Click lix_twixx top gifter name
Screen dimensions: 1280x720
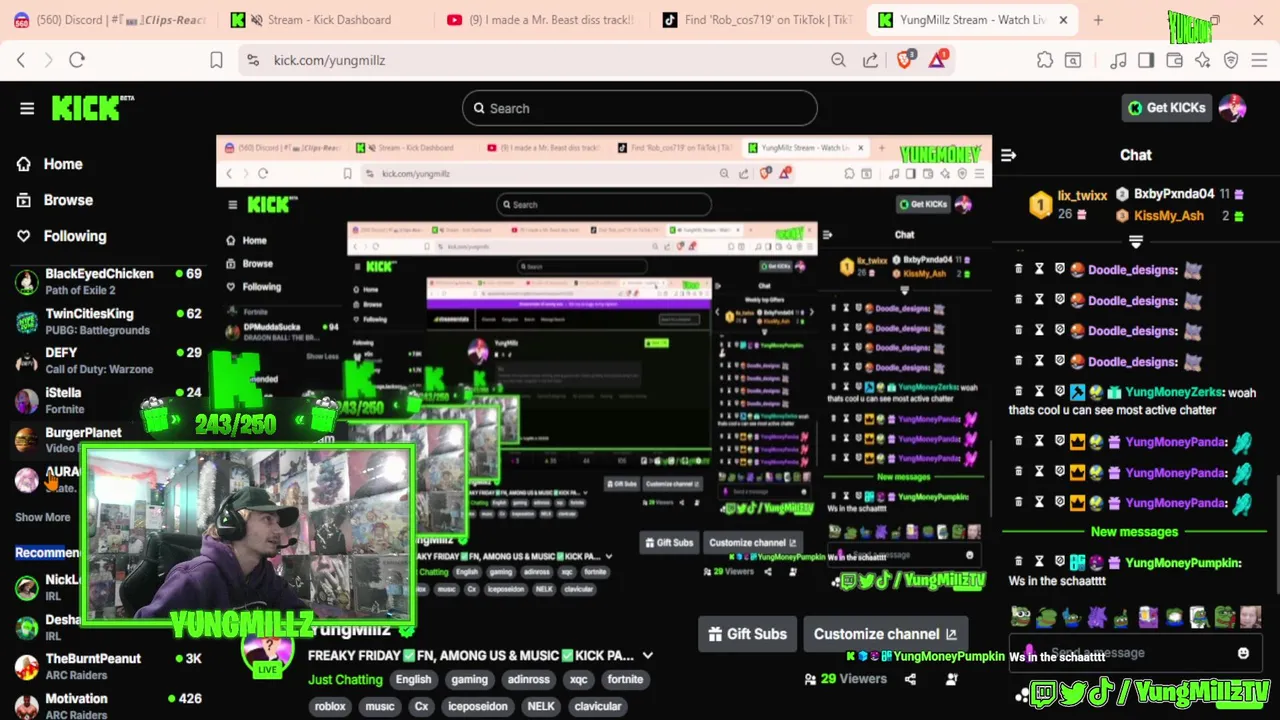pyautogui.click(x=1082, y=196)
